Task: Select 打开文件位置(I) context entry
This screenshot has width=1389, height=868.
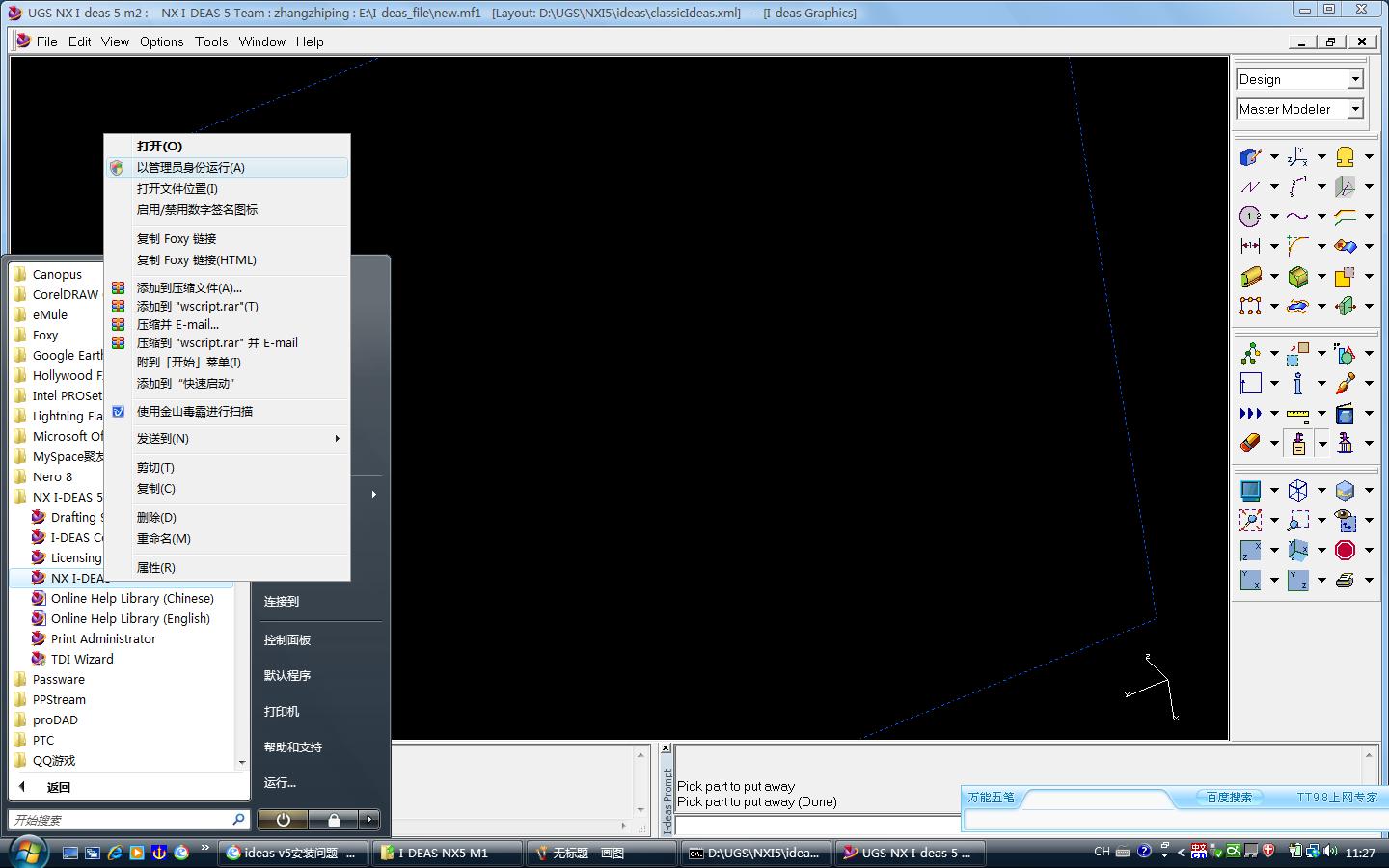Action: point(227,189)
